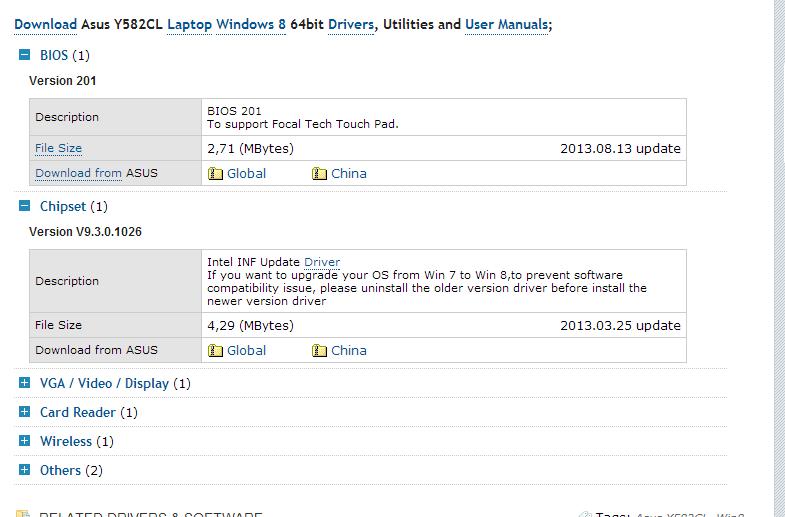Click the Driver link in Intel INF Update
Screen dimensions: 785x517
(x=322, y=262)
